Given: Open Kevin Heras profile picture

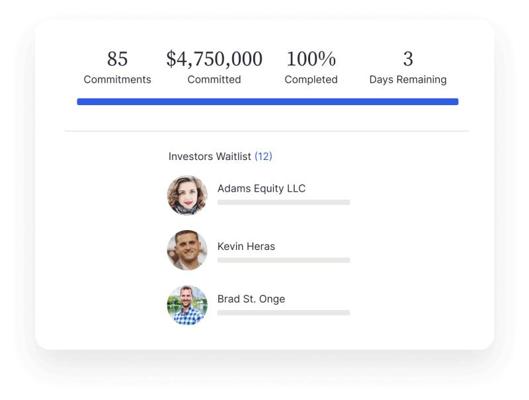Looking at the screenshot, I should pyautogui.click(x=187, y=250).
